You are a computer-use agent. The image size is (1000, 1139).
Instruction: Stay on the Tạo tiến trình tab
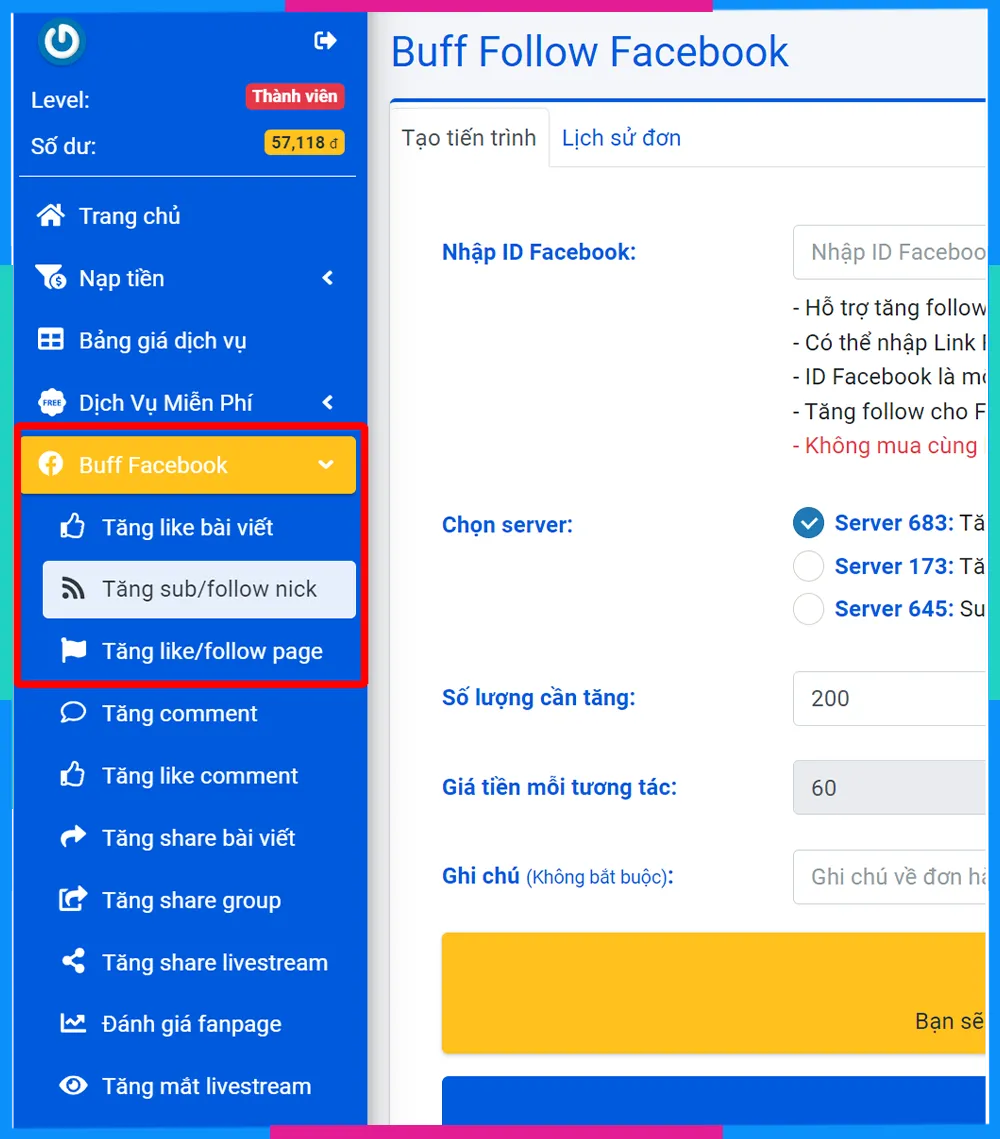[468, 138]
